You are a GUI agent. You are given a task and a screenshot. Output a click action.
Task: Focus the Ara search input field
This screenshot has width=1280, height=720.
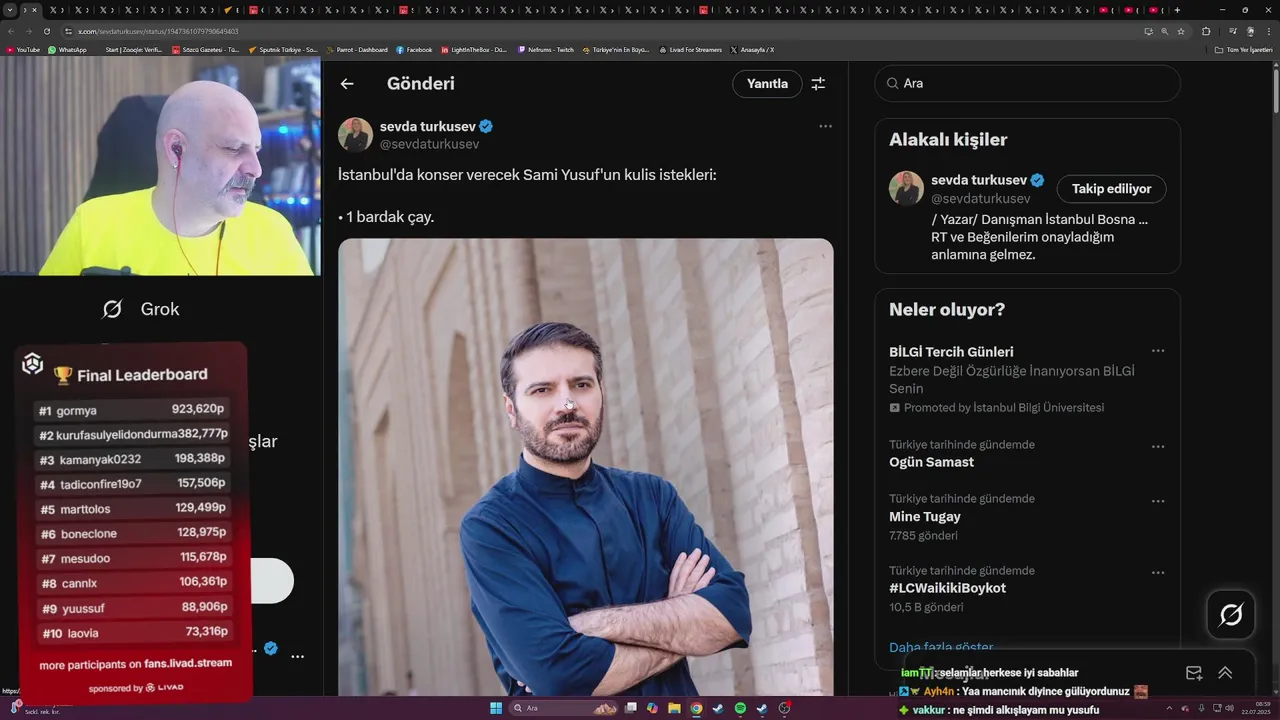coord(1027,84)
